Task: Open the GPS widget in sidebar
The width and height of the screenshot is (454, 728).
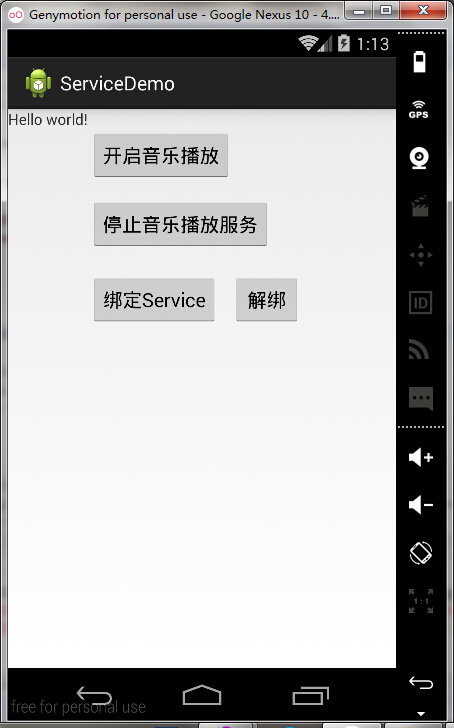Action: (419, 110)
